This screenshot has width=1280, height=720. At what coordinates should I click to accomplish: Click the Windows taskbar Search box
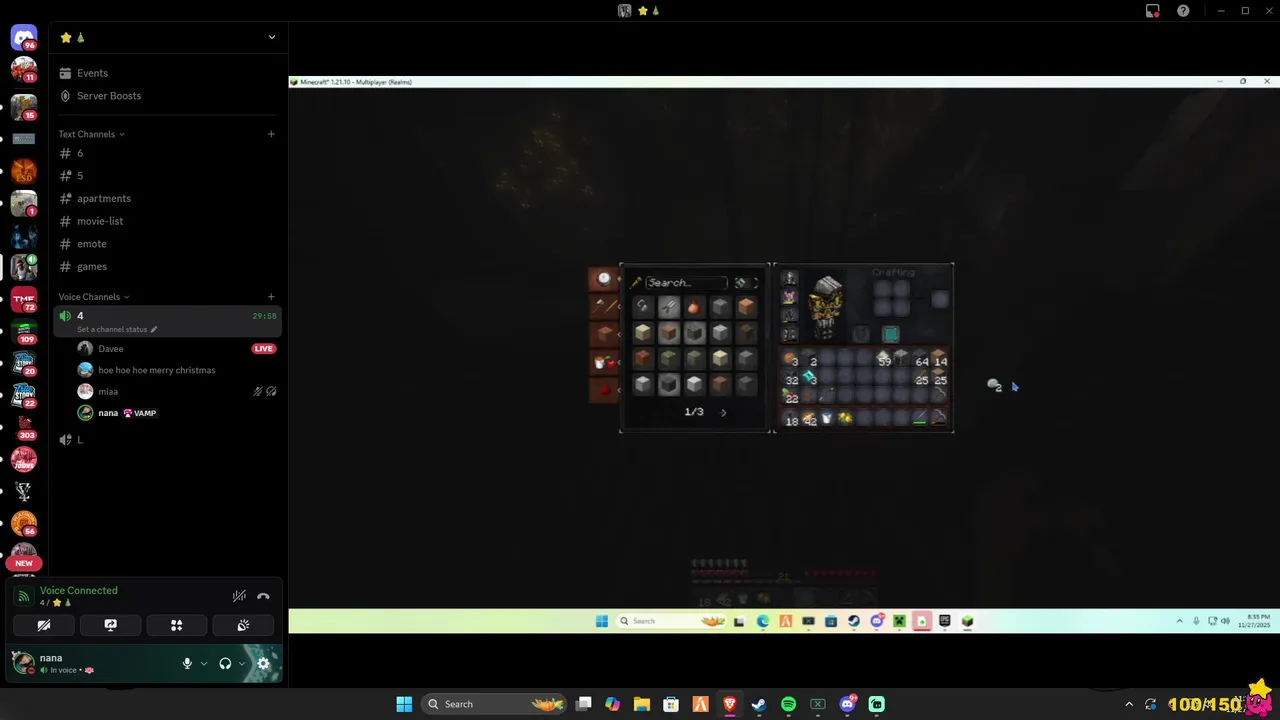pos(494,704)
